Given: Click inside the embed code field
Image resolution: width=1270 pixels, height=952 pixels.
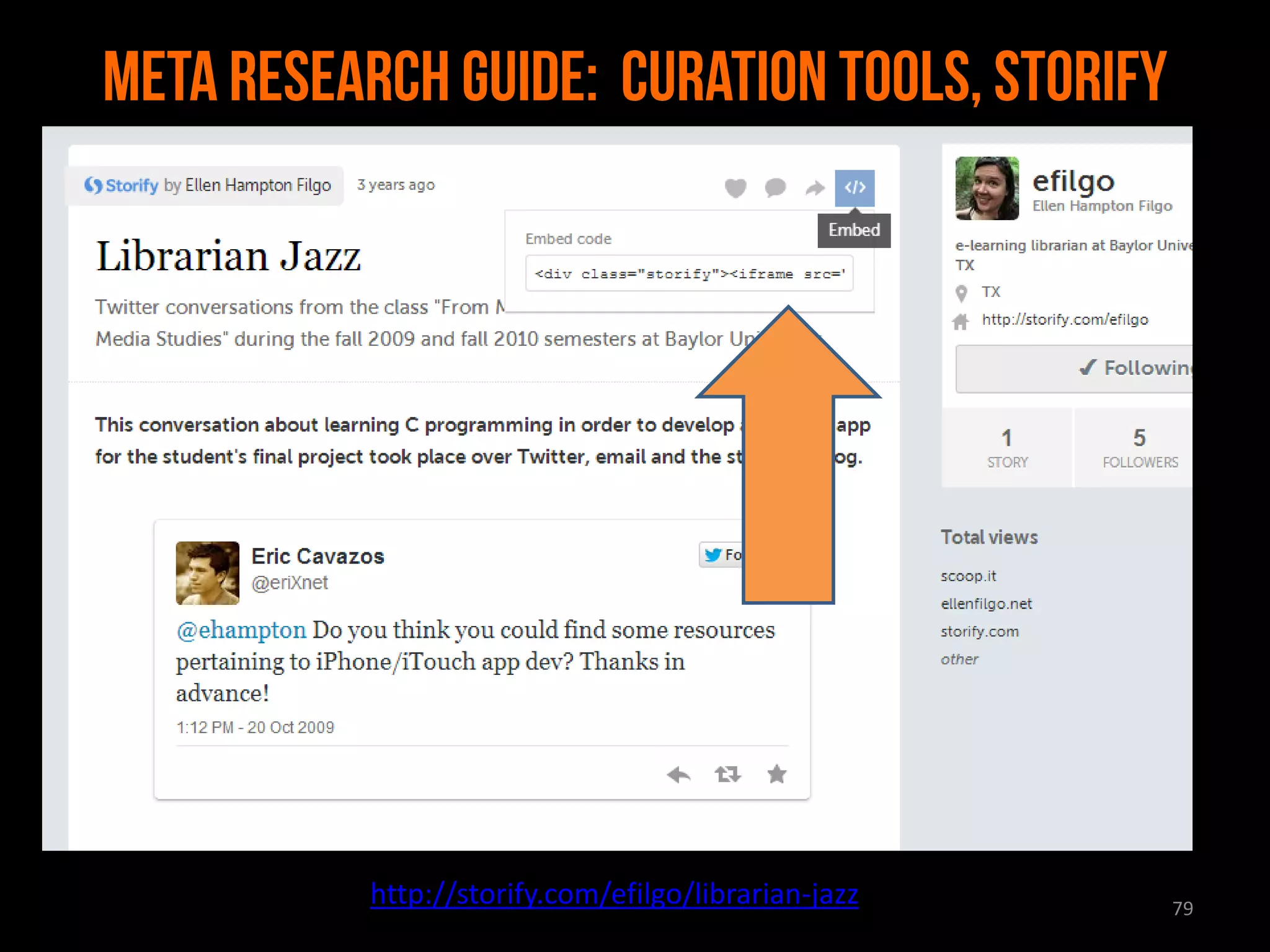Looking at the screenshot, I should click(x=688, y=273).
